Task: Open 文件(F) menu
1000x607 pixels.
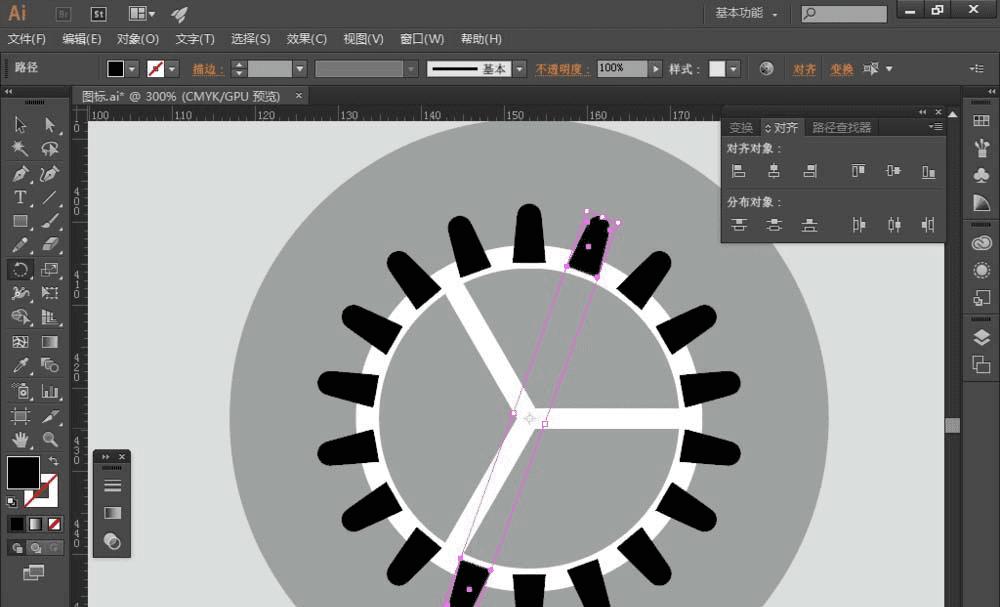Action: (x=27, y=39)
